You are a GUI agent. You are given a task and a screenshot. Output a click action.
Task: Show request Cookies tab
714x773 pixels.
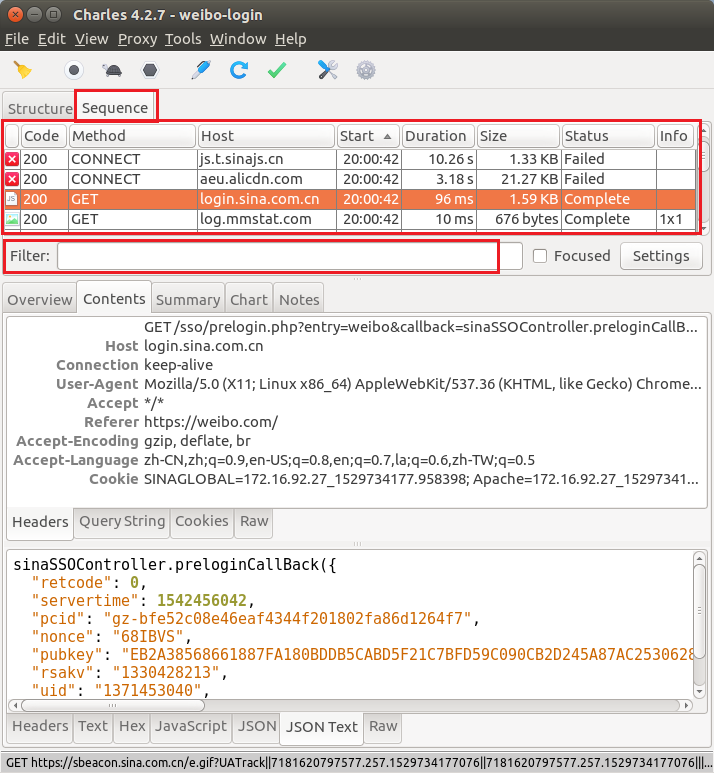click(202, 521)
